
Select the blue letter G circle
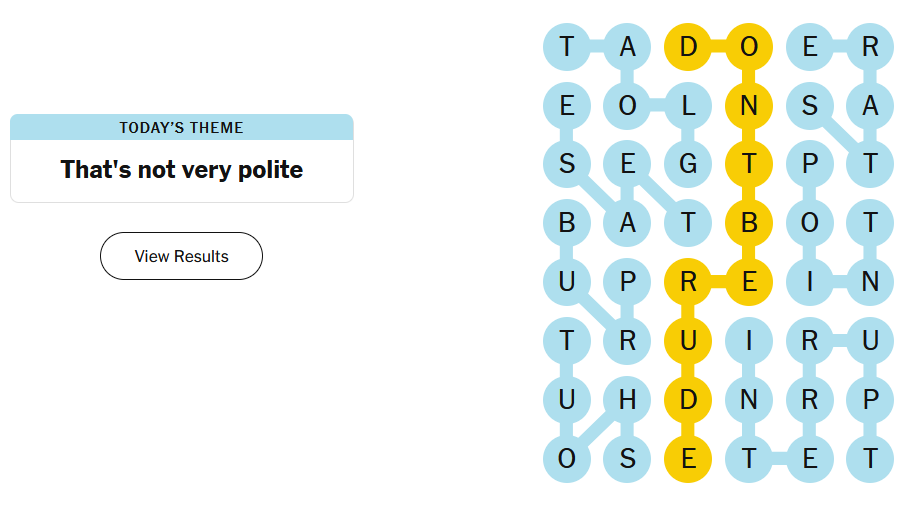point(688,163)
